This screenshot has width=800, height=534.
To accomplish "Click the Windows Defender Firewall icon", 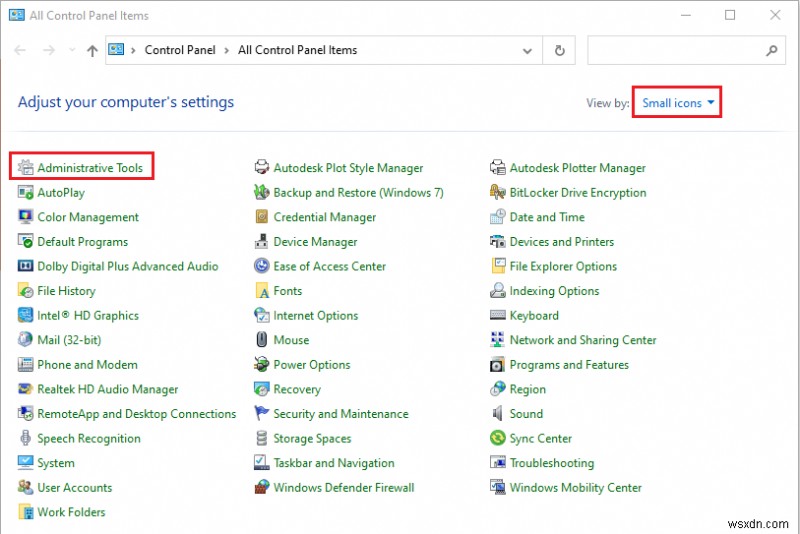I will pyautogui.click(x=262, y=488).
